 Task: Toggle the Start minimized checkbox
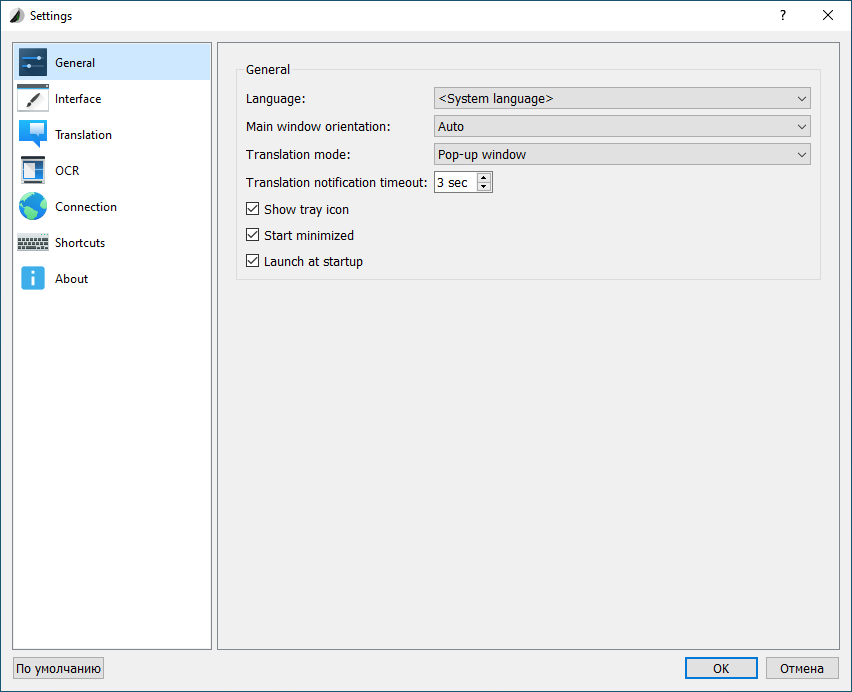tap(253, 236)
